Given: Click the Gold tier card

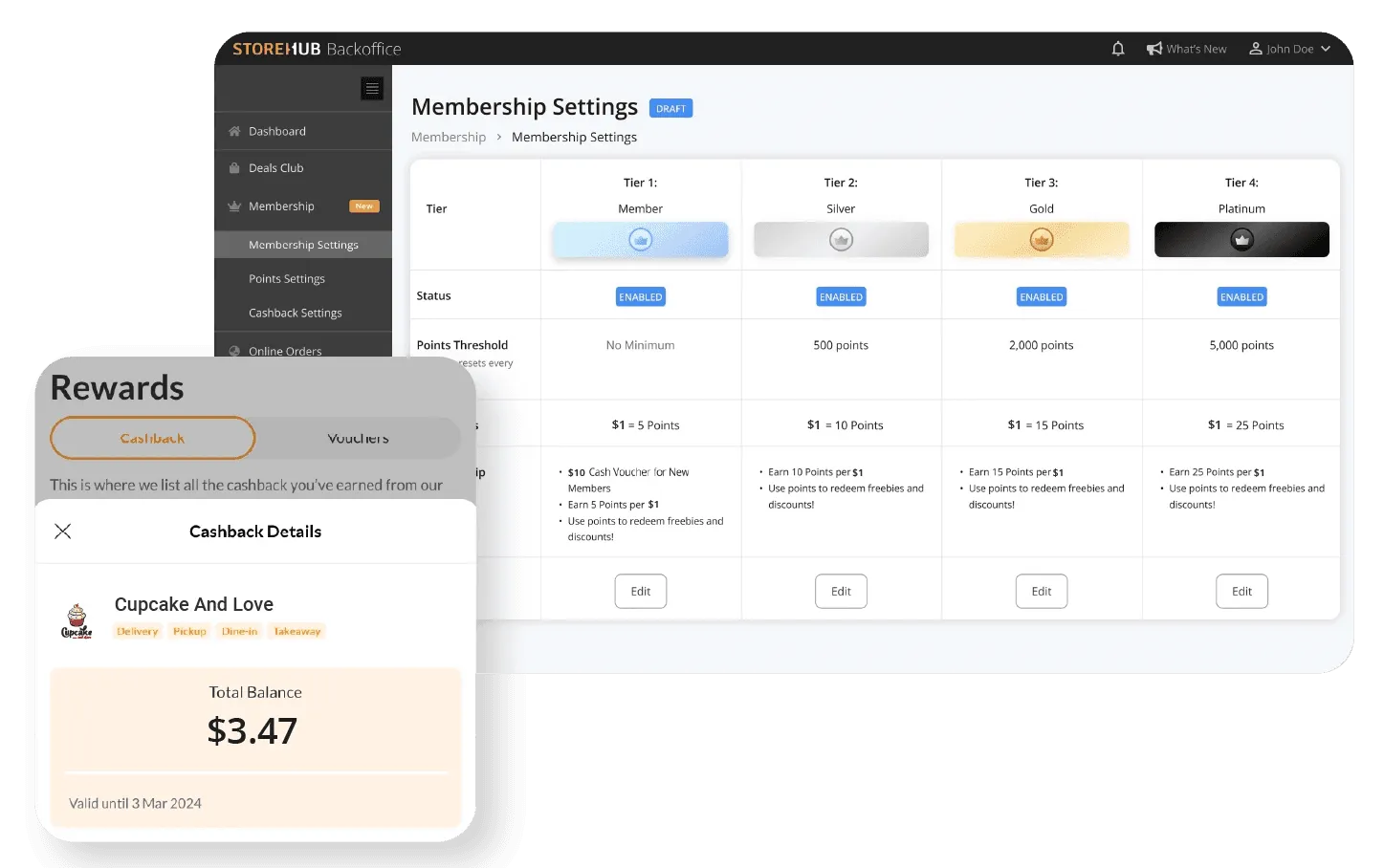Looking at the screenshot, I should (x=1042, y=240).
